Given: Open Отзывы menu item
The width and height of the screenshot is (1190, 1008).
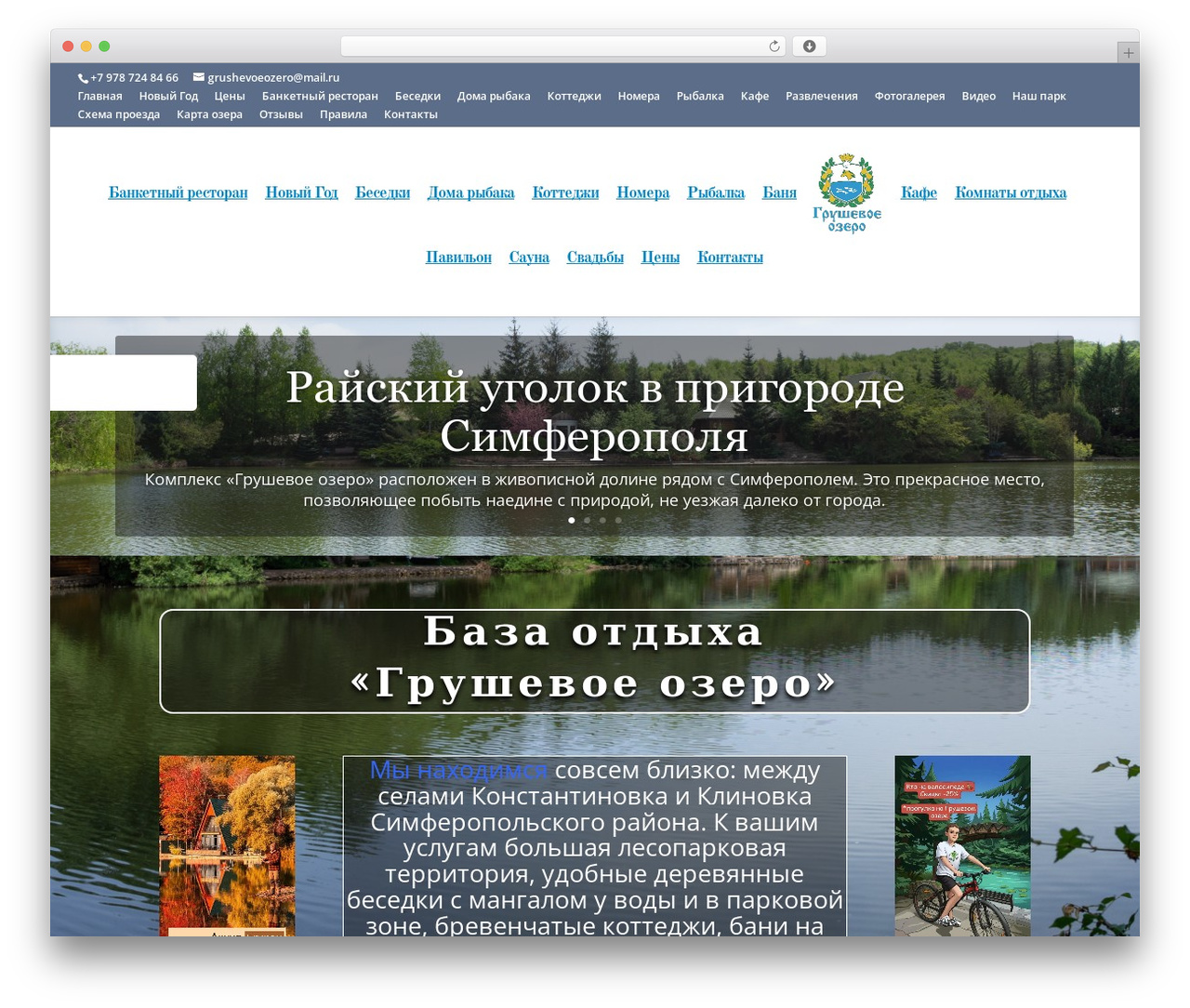Looking at the screenshot, I should pos(281,114).
